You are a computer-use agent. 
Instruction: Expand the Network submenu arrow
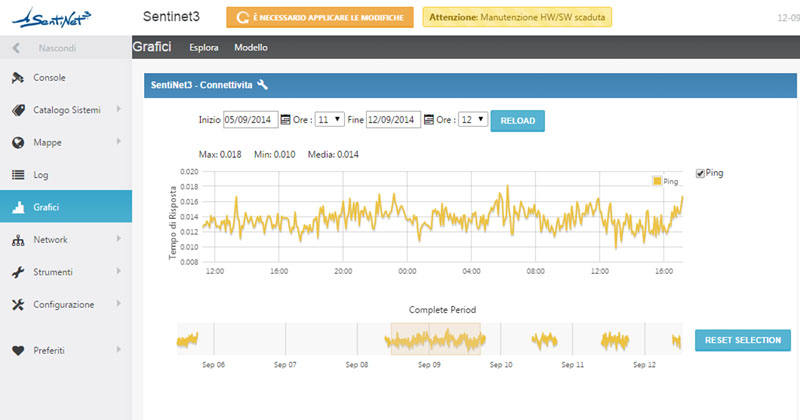click(118, 238)
